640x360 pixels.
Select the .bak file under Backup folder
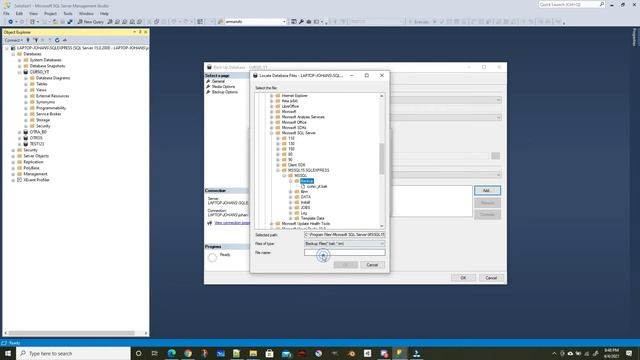(317, 186)
